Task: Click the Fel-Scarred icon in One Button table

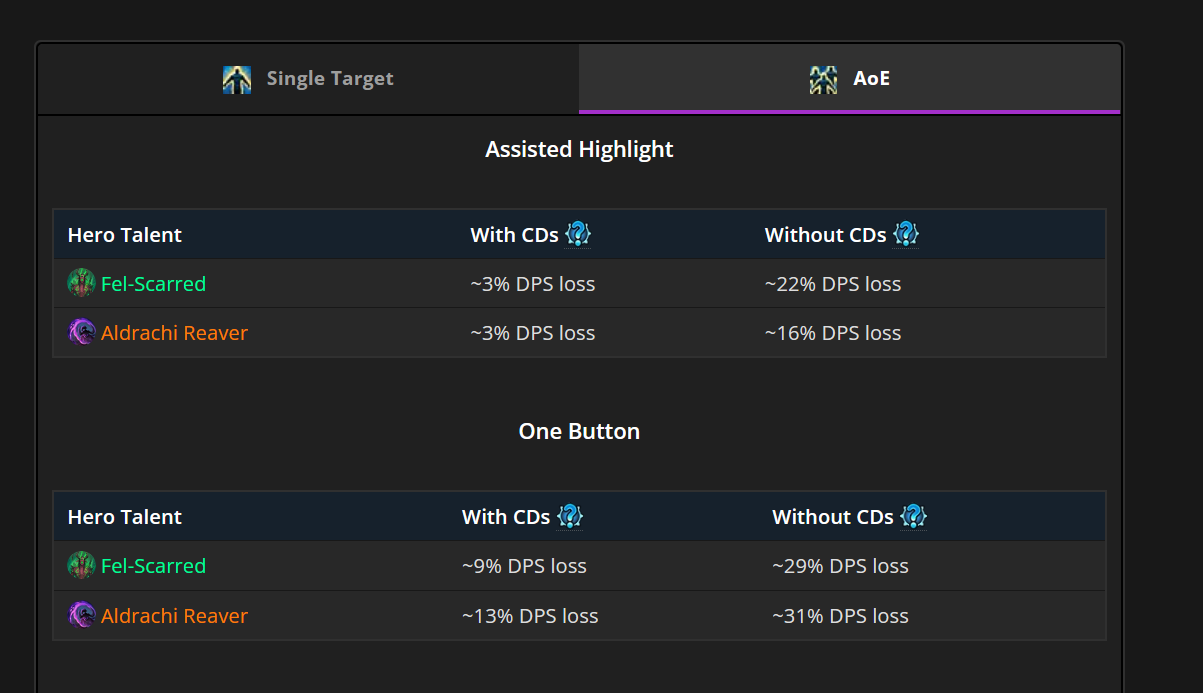Action: pyautogui.click(x=81, y=566)
